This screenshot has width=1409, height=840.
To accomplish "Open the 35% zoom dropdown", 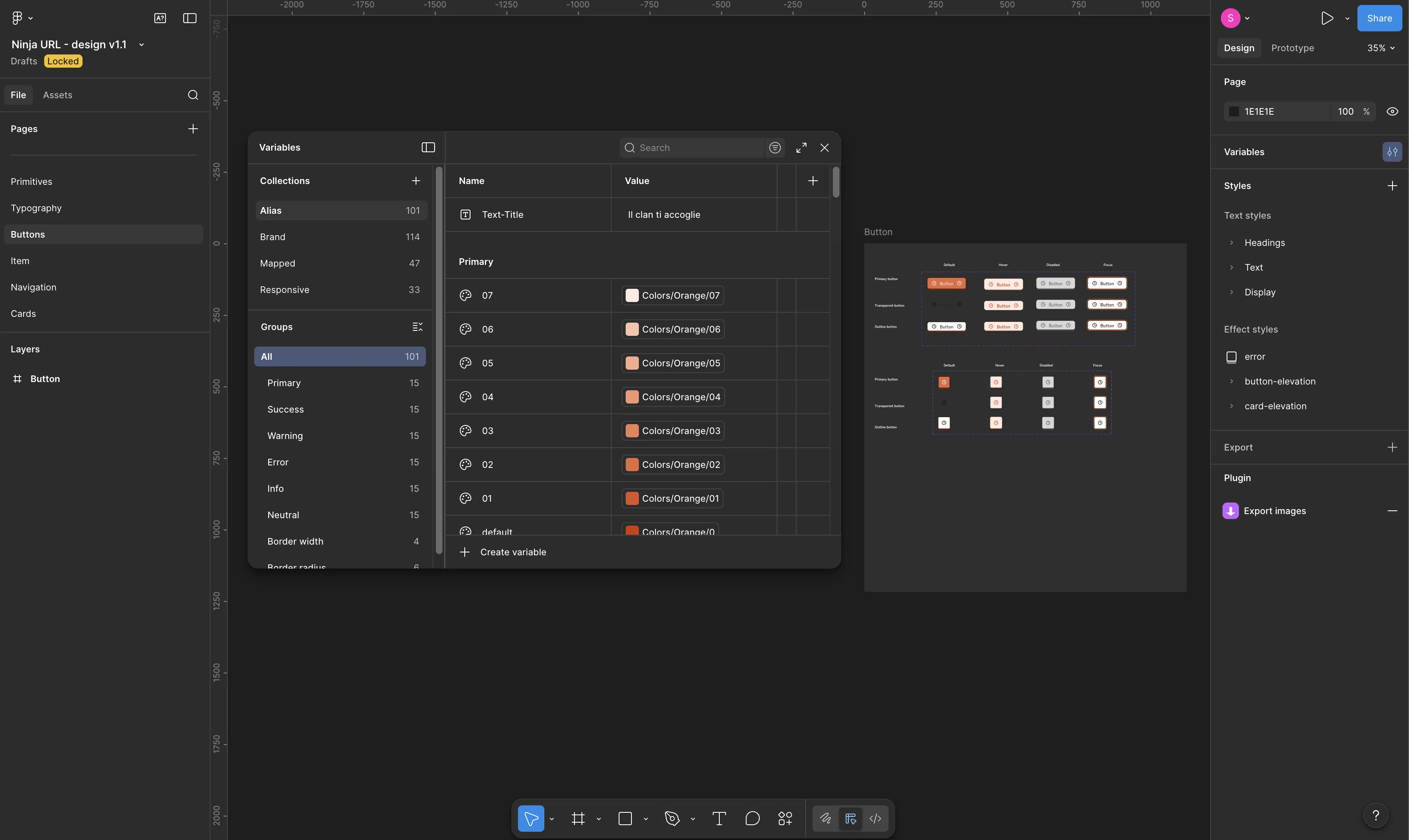I will [1380, 47].
